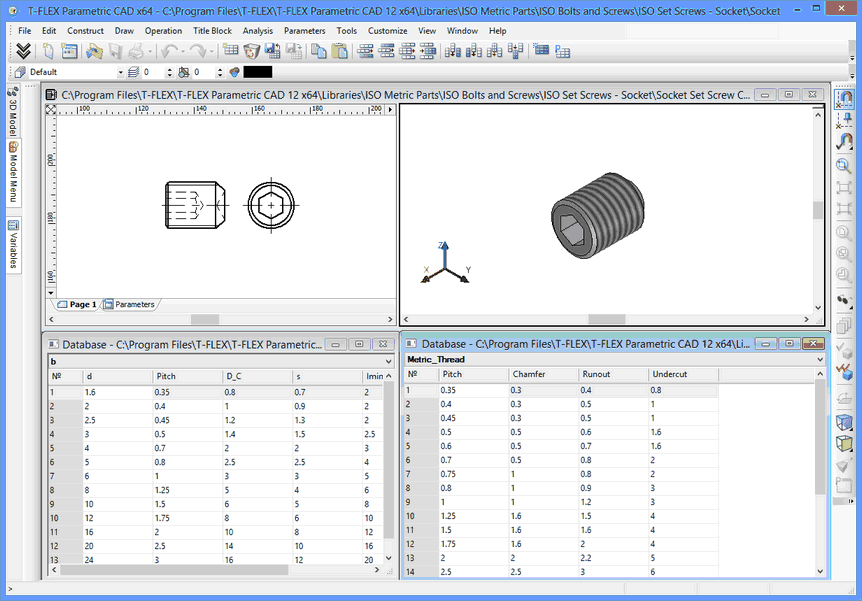Screen dimensions: 862x601
Task: Click the zoom window magnifier in right toolbar
Action: click(844, 166)
